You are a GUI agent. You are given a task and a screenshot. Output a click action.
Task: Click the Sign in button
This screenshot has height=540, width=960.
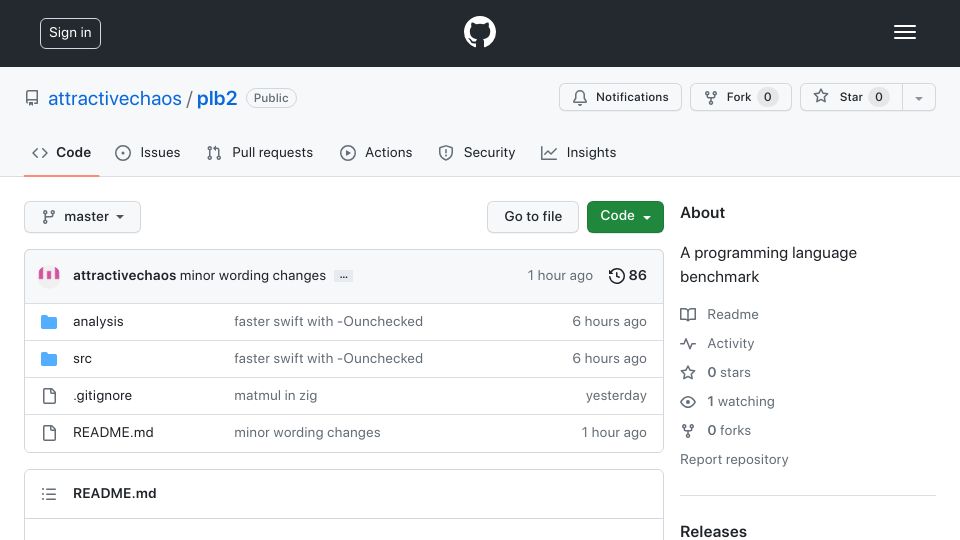pyautogui.click(x=70, y=33)
